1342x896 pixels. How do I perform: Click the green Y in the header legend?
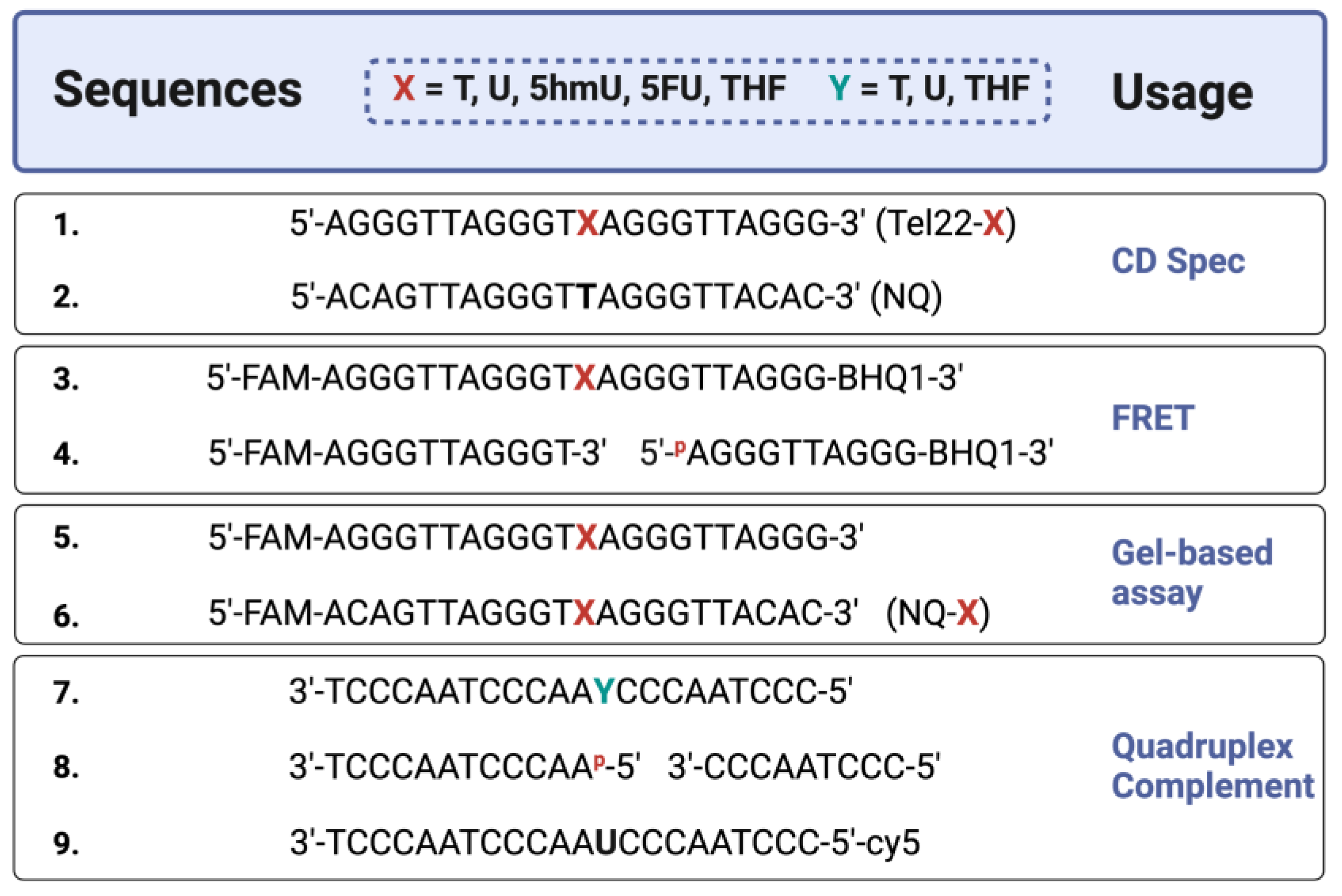pyautogui.click(x=839, y=89)
